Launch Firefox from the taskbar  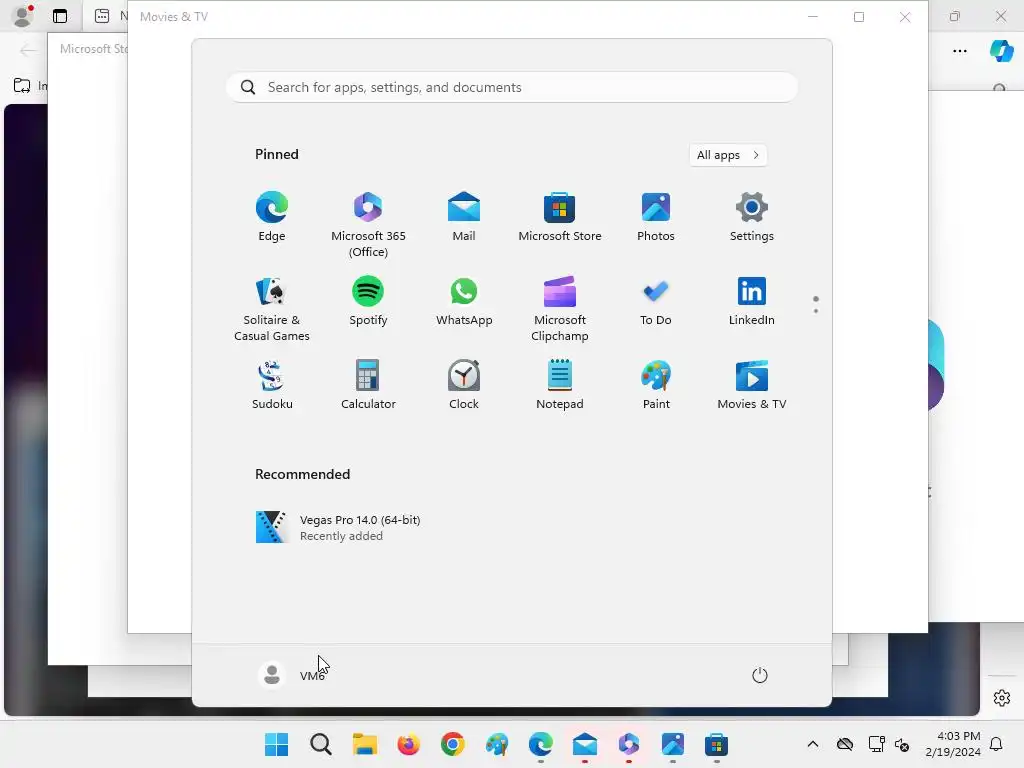click(x=409, y=744)
